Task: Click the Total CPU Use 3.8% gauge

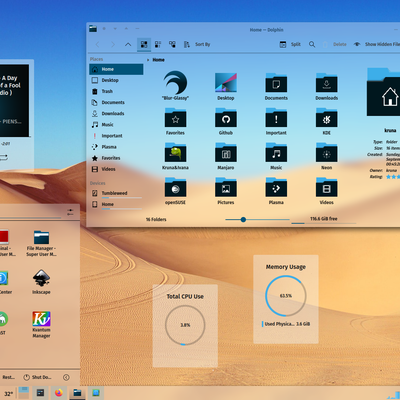Action: (185, 325)
